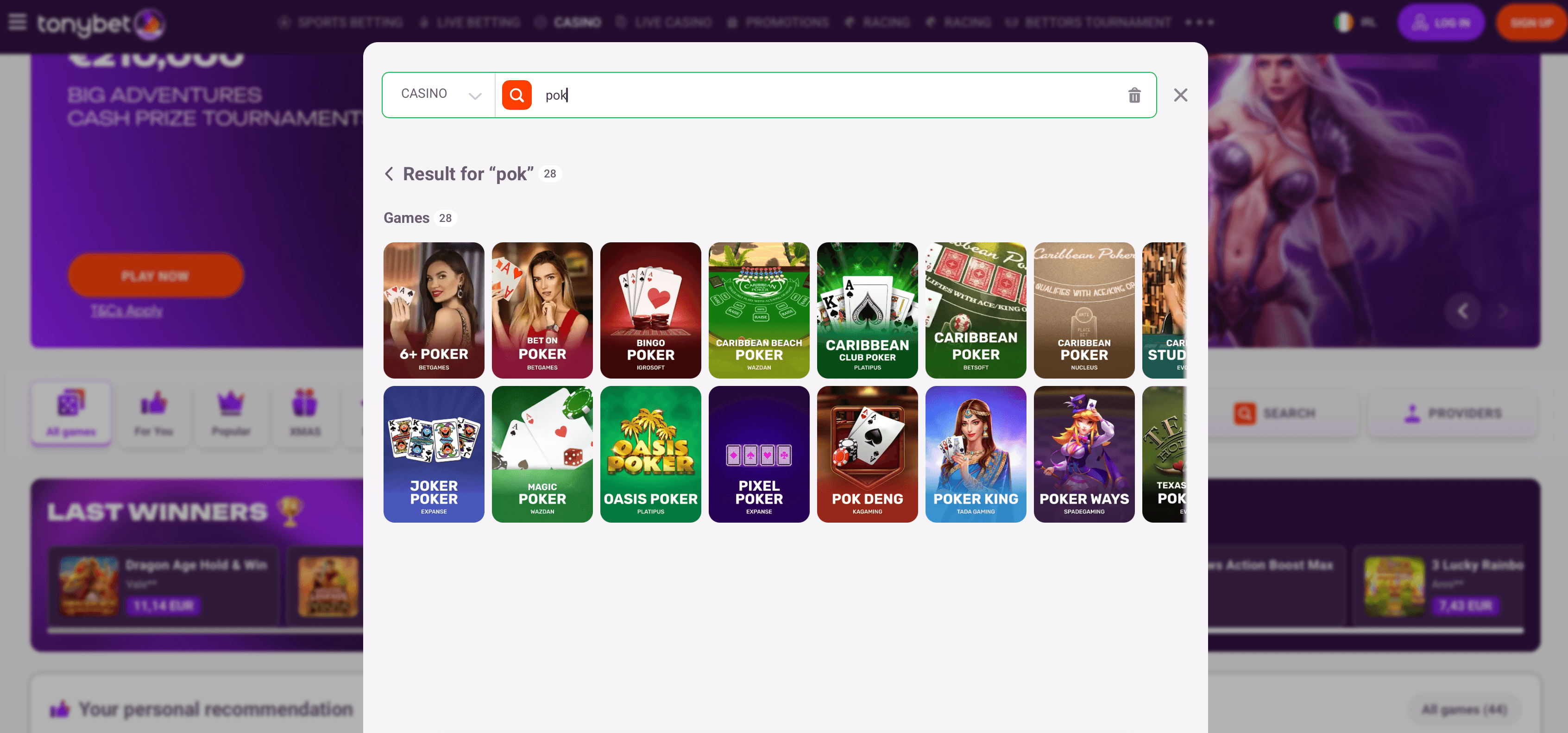Click the PLAY NOW button
1568x733 pixels.
(x=155, y=275)
